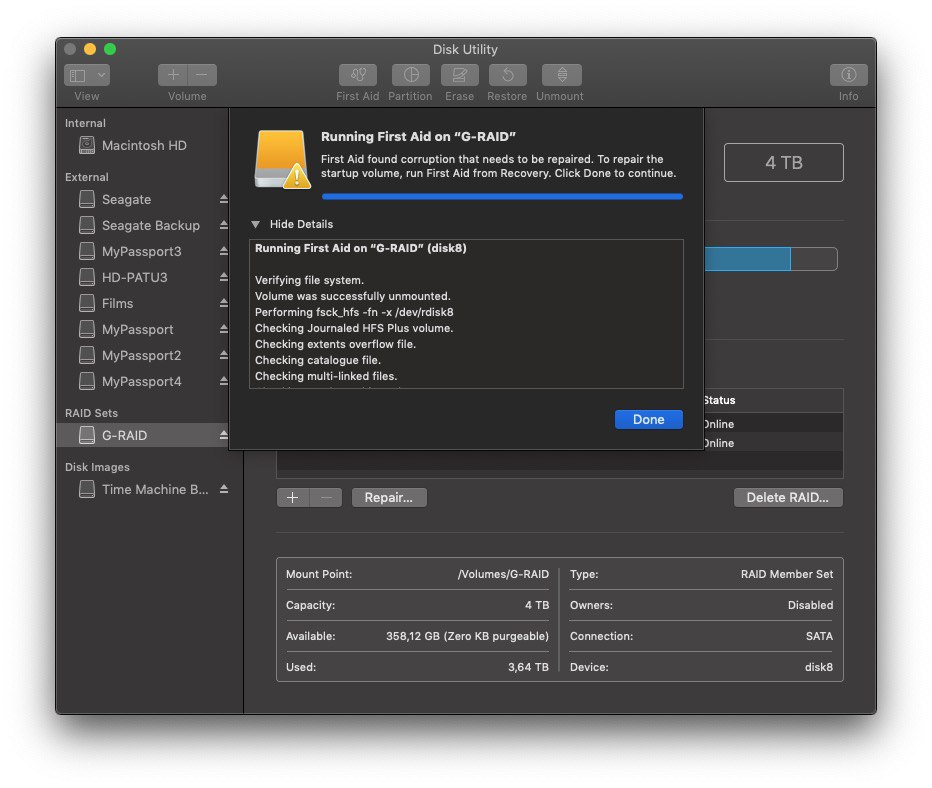
Task: Click the First Aid log text area
Action: coord(466,314)
